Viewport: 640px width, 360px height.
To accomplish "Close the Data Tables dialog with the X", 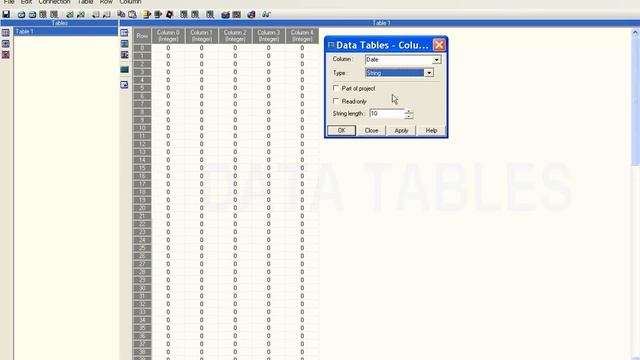I will (439, 44).
